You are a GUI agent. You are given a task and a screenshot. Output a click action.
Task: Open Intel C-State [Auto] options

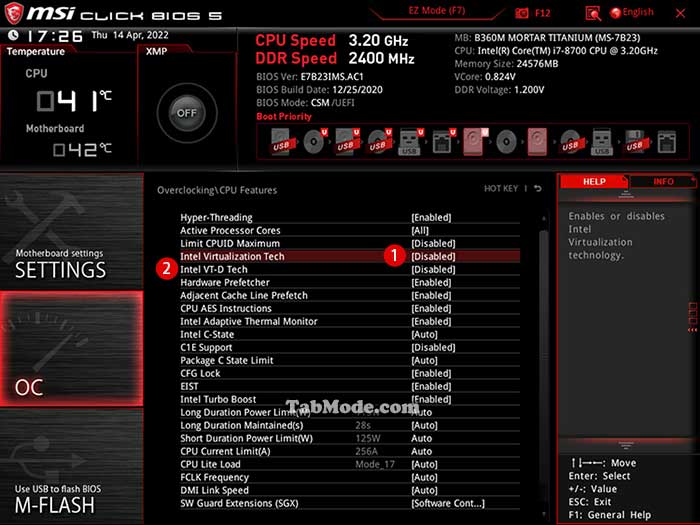[424, 334]
